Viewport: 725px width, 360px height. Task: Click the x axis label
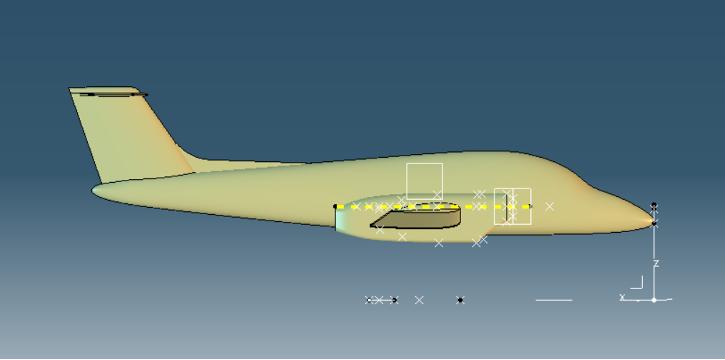click(622, 297)
